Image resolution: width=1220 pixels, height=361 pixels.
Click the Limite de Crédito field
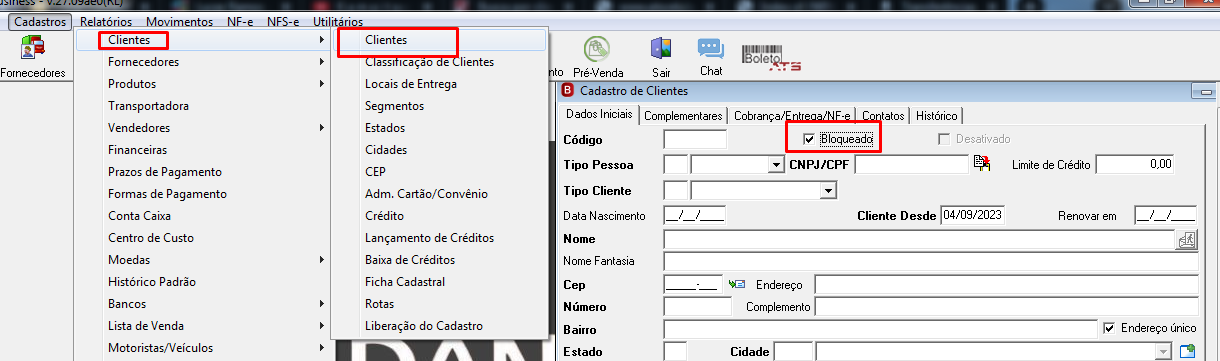pos(1135,164)
